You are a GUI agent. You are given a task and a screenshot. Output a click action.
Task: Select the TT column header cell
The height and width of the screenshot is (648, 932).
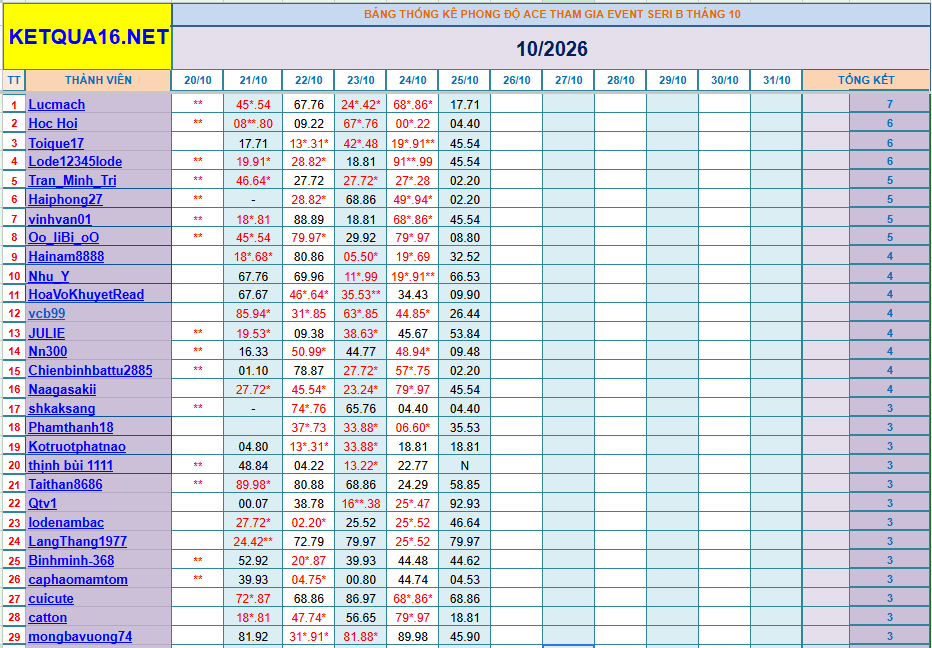(14, 80)
